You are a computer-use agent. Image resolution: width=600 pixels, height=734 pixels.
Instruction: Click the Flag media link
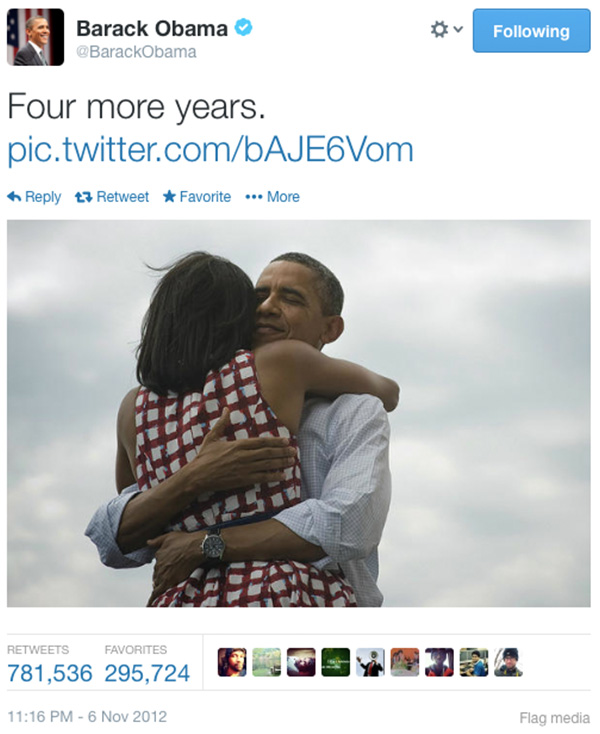555,717
